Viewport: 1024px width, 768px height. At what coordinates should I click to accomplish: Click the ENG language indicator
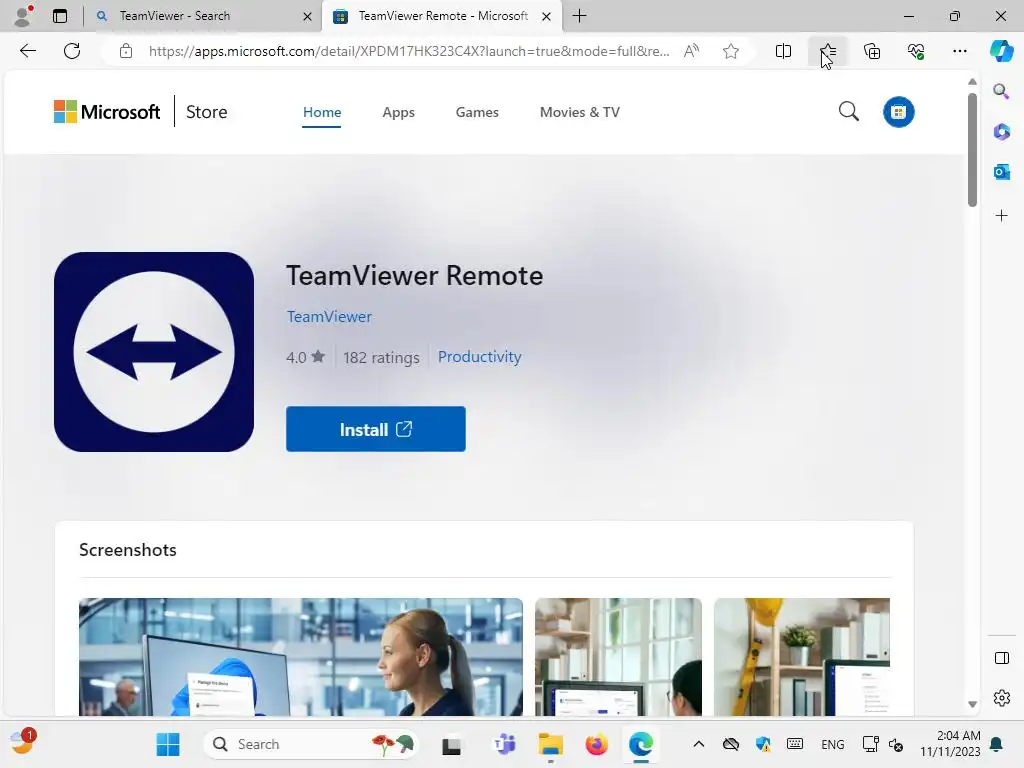(832, 744)
